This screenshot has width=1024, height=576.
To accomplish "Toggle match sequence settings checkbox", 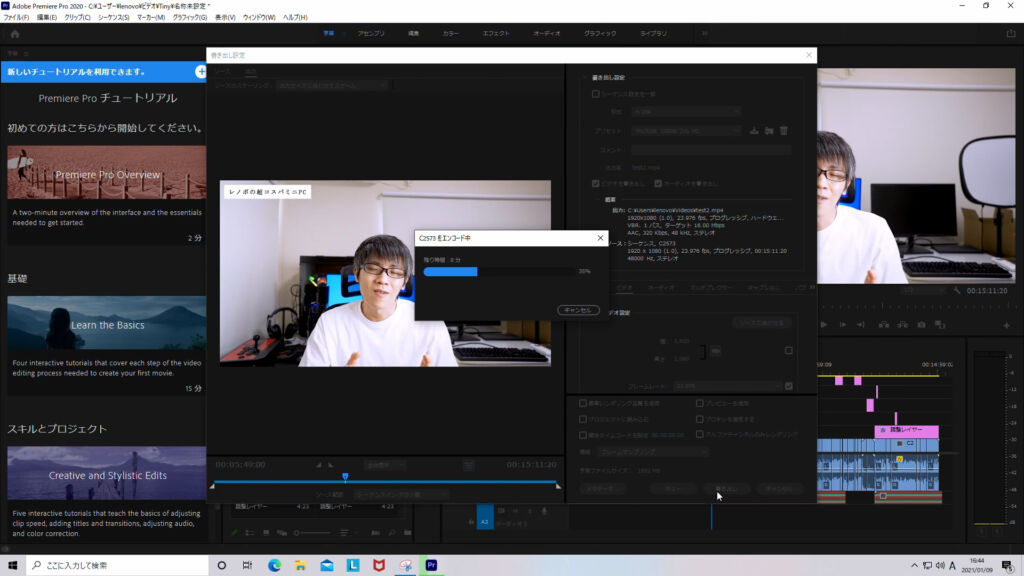I will click(596, 94).
